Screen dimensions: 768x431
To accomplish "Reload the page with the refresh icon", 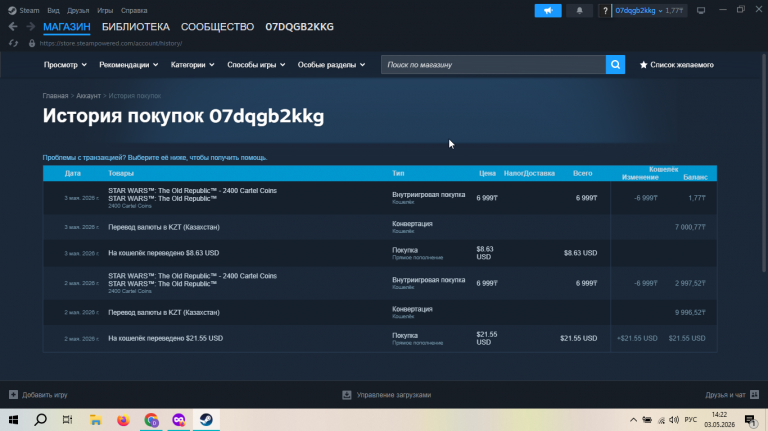I will tap(13, 43).
